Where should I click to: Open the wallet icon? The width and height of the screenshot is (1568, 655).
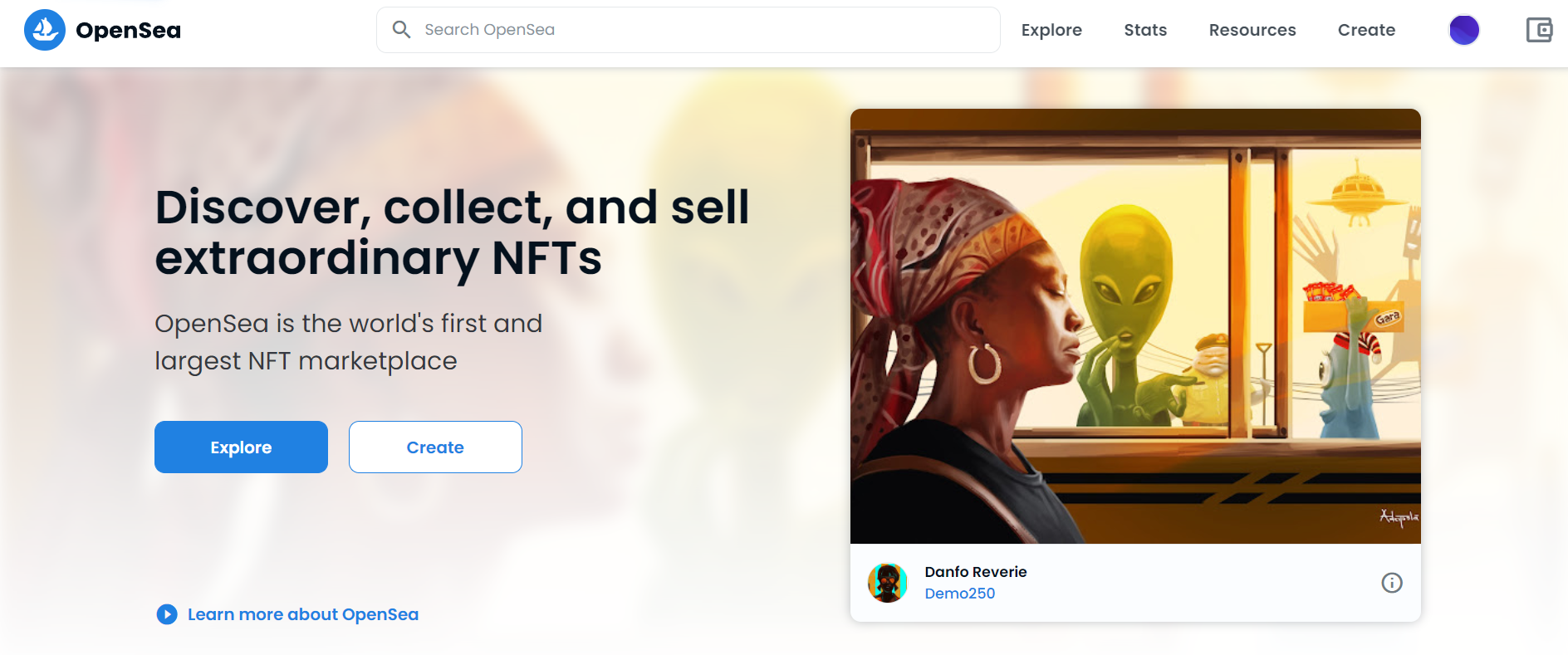tap(1539, 30)
